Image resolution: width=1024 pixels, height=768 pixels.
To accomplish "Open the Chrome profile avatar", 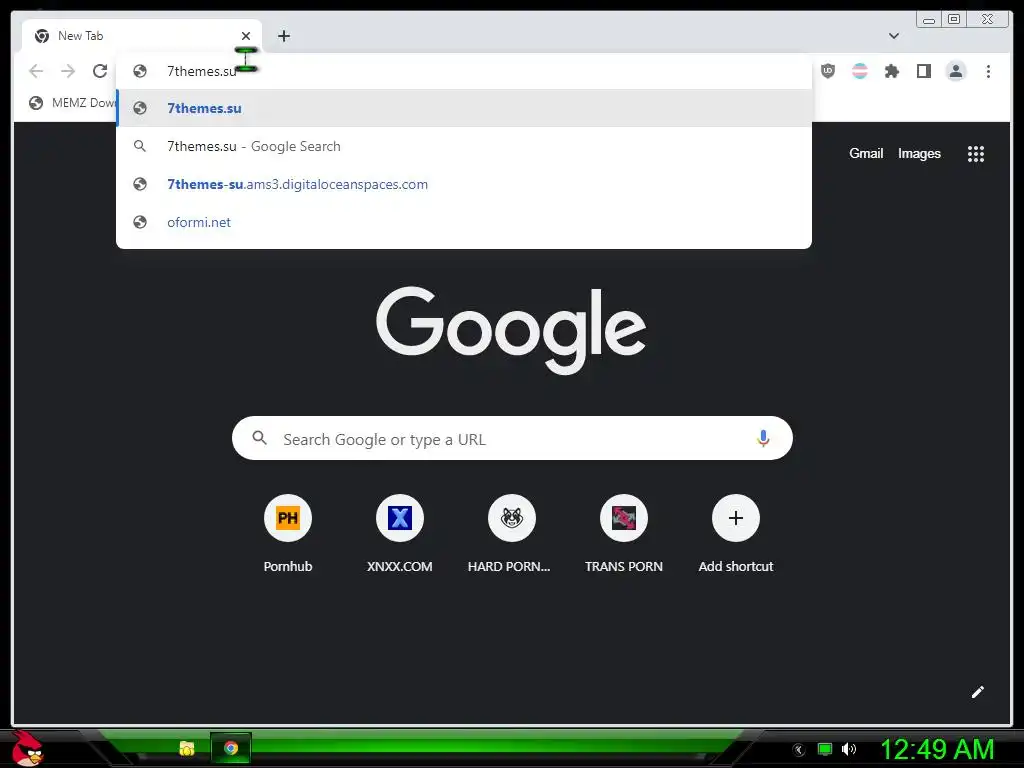I will pyautogui.click(x=955, y=71).
